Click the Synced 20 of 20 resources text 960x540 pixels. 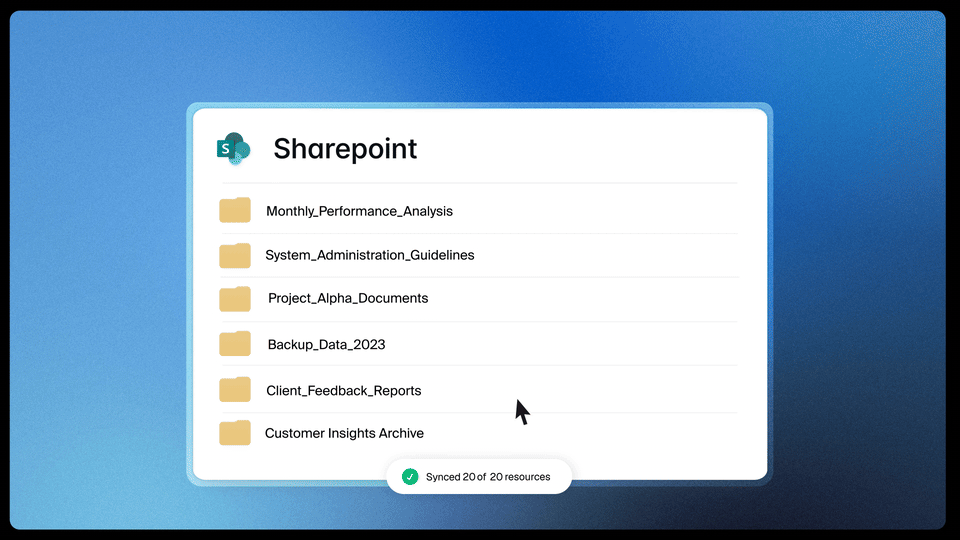[488, 477]
